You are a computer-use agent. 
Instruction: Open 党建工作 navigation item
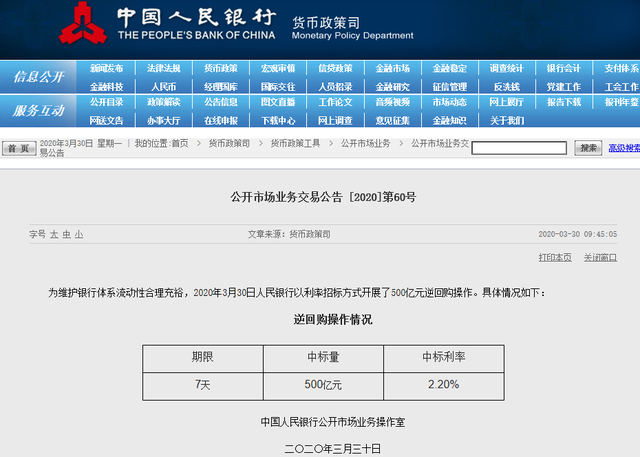tap(564, 87)
